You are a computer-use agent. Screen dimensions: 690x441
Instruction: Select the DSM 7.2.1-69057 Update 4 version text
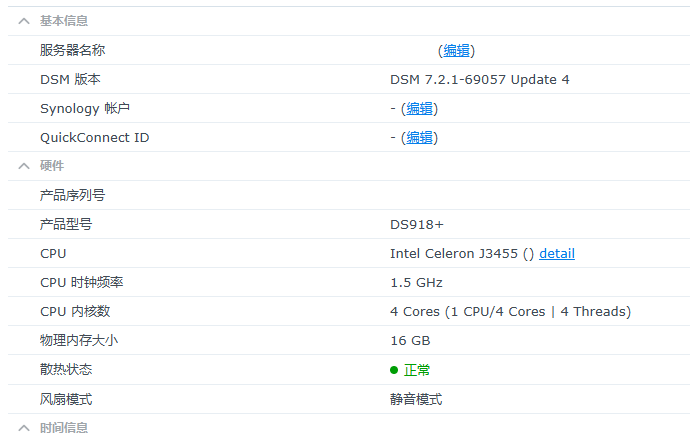click(479, 79)
